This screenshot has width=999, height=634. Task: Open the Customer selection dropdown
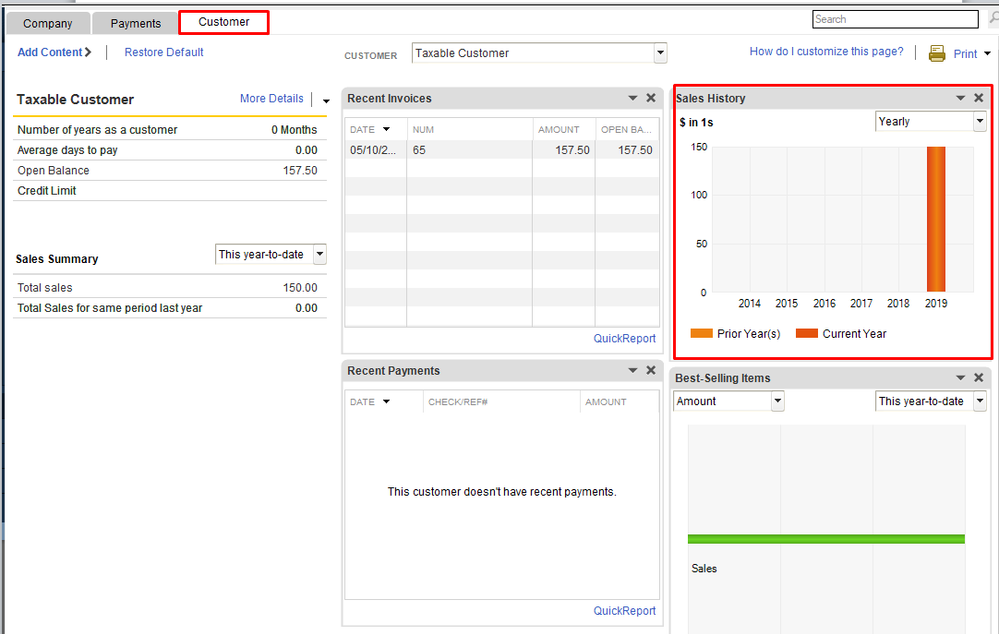660,53
